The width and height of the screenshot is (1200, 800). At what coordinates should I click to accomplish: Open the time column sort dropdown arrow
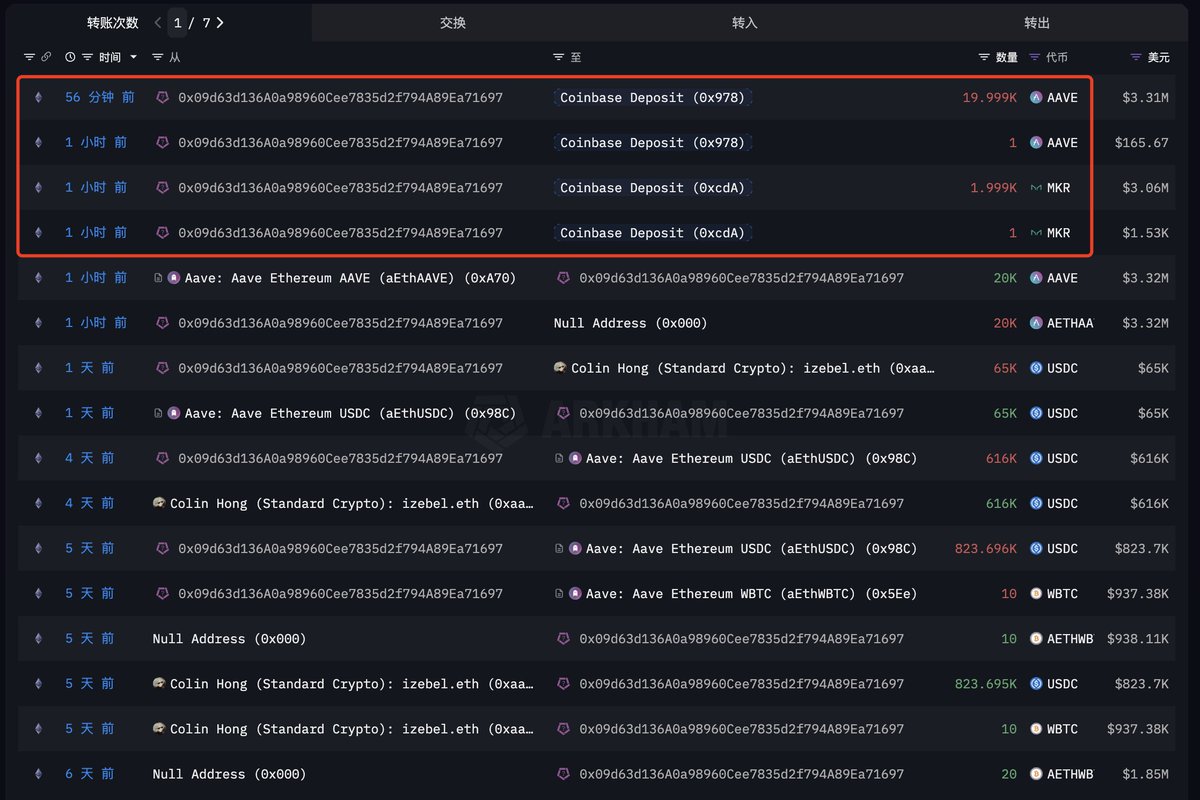click(132, 58)
